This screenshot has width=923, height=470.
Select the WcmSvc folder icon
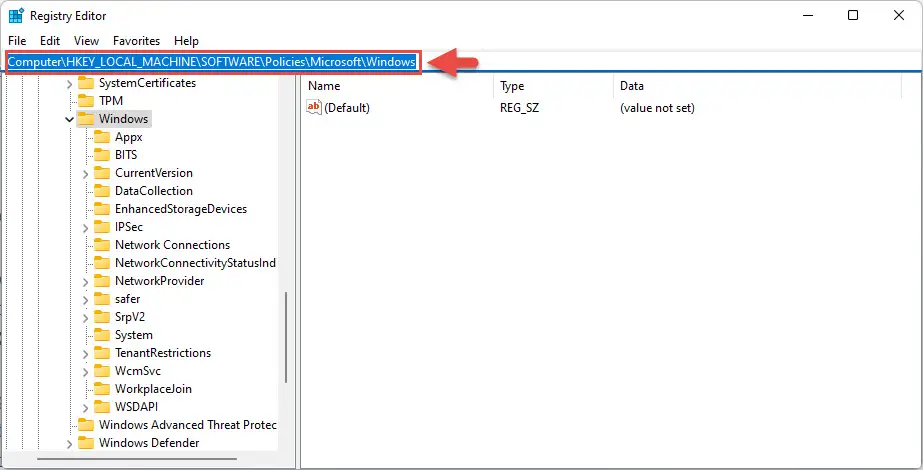[102, 370]
